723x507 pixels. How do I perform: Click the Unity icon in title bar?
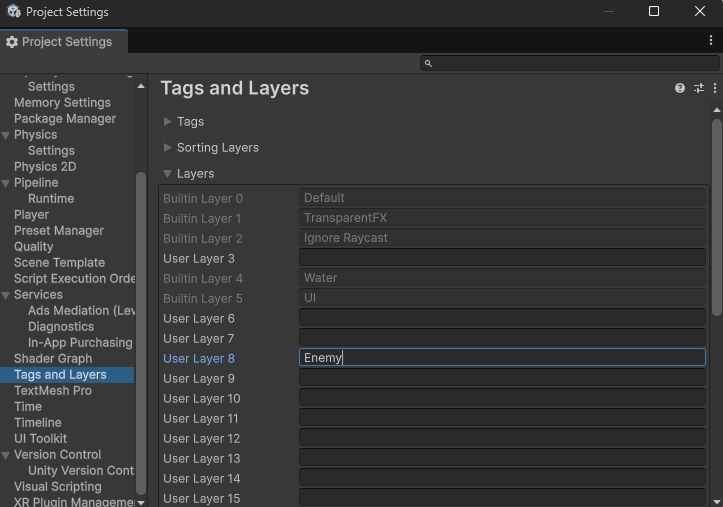(14, 12)
